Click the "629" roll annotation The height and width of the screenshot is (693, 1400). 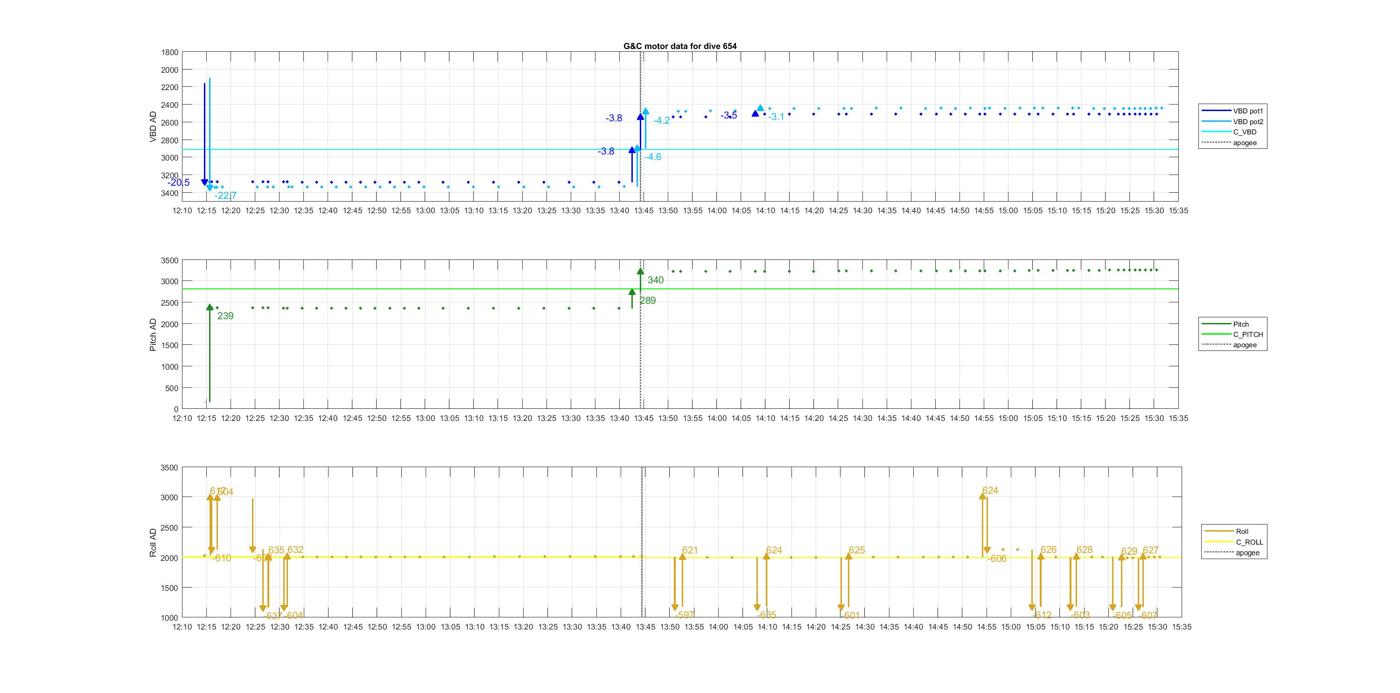tap(1129, 551)
